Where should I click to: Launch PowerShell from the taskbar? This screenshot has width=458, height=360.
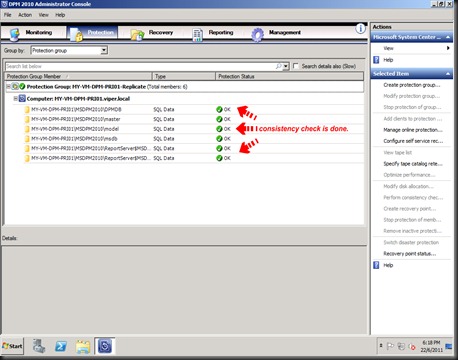[x=61, y=346]
